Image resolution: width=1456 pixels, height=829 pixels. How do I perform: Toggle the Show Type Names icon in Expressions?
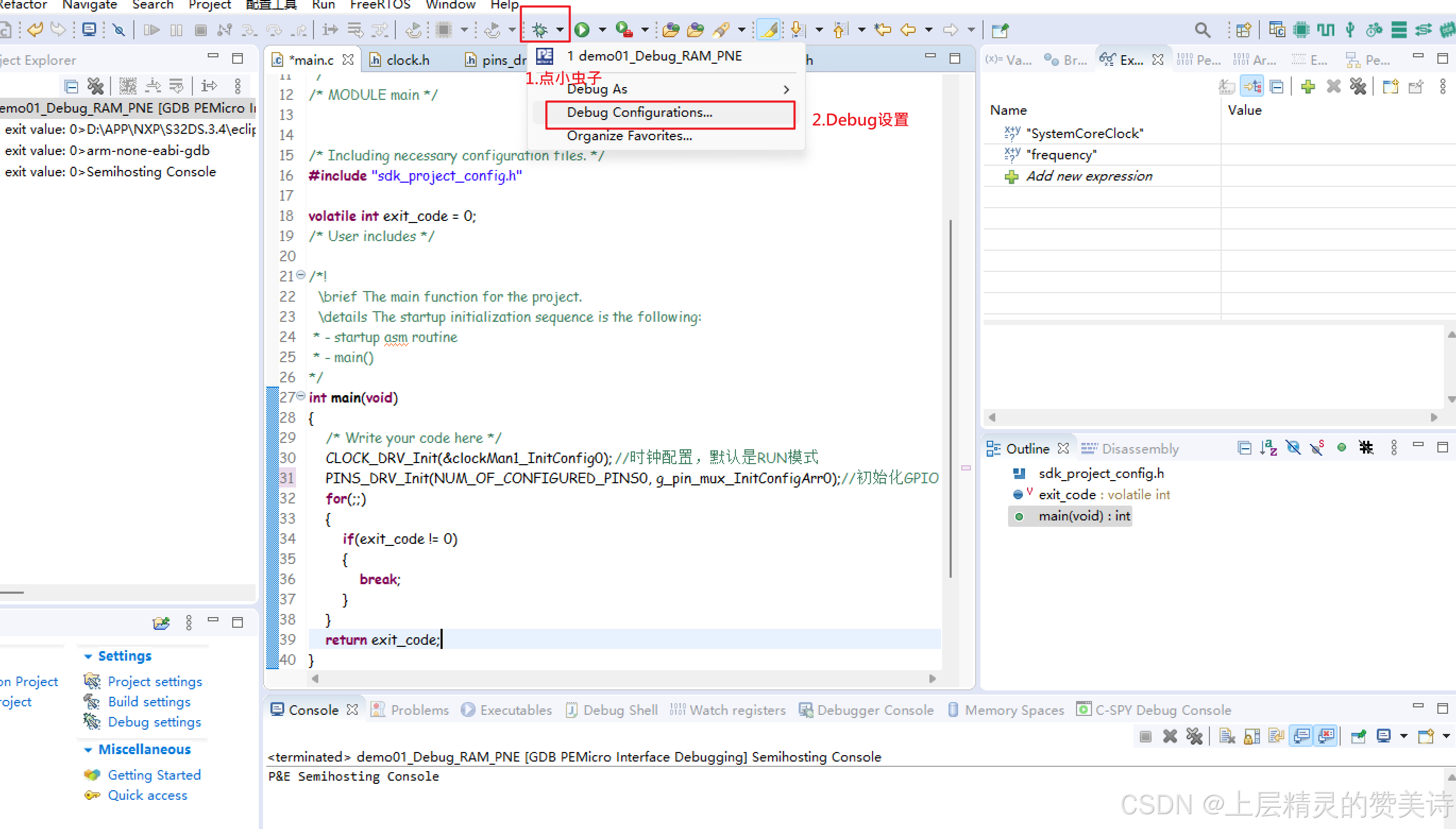pos(1226,87)
